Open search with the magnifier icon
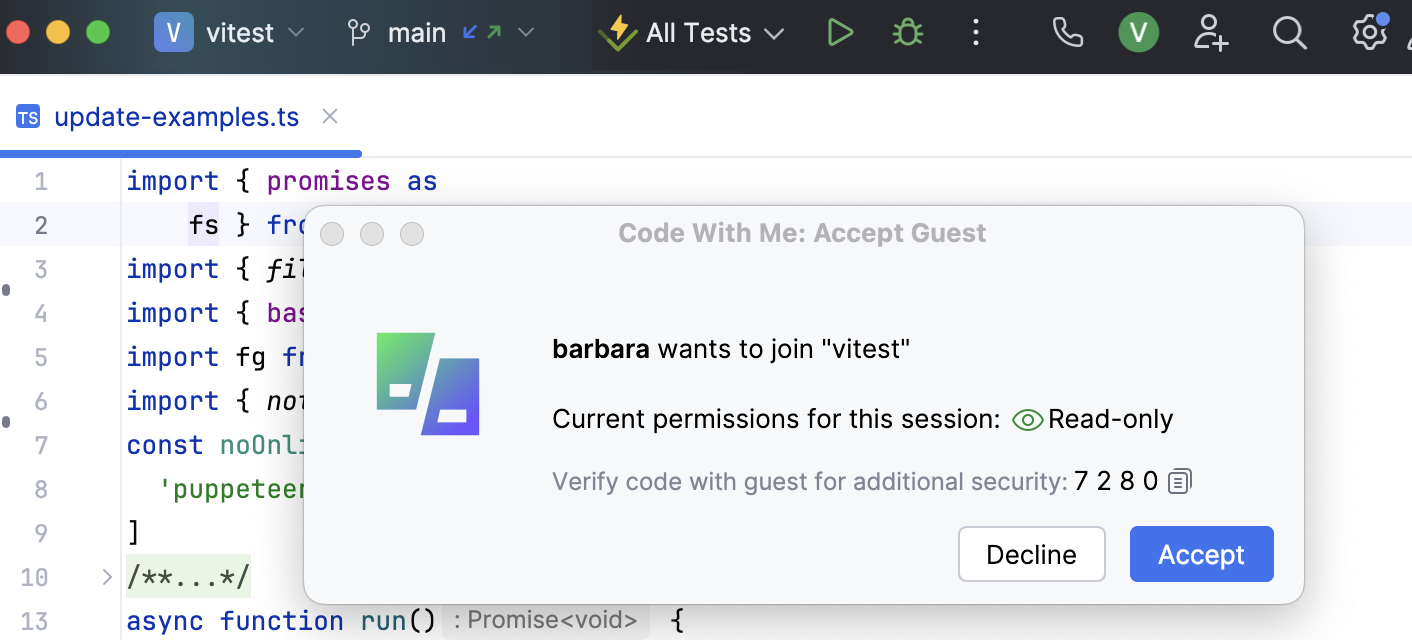 tap(1290, 33)
